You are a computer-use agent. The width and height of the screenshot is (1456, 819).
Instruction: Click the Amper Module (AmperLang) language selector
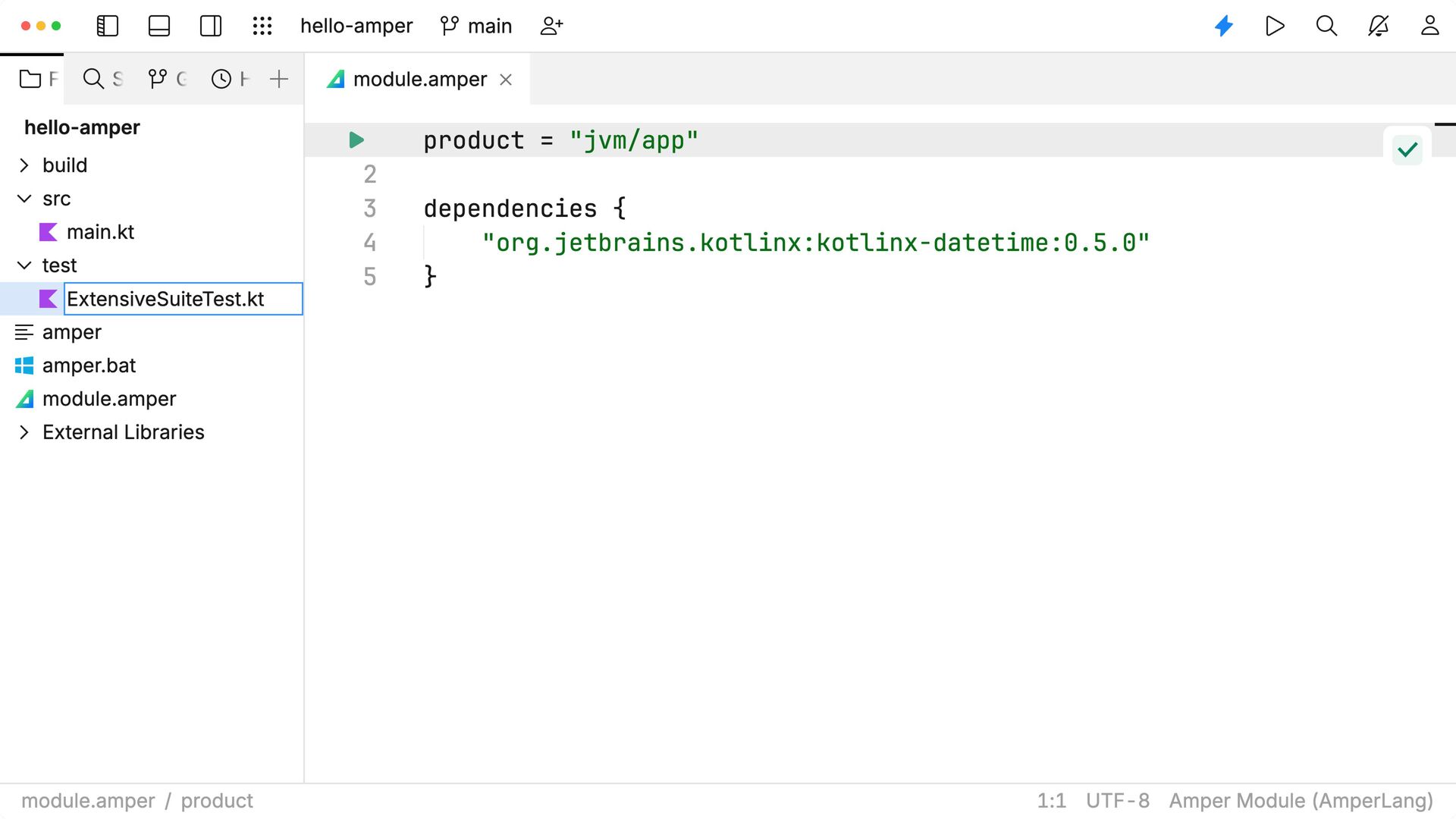pyautogui.click(x=1301, y=801)
